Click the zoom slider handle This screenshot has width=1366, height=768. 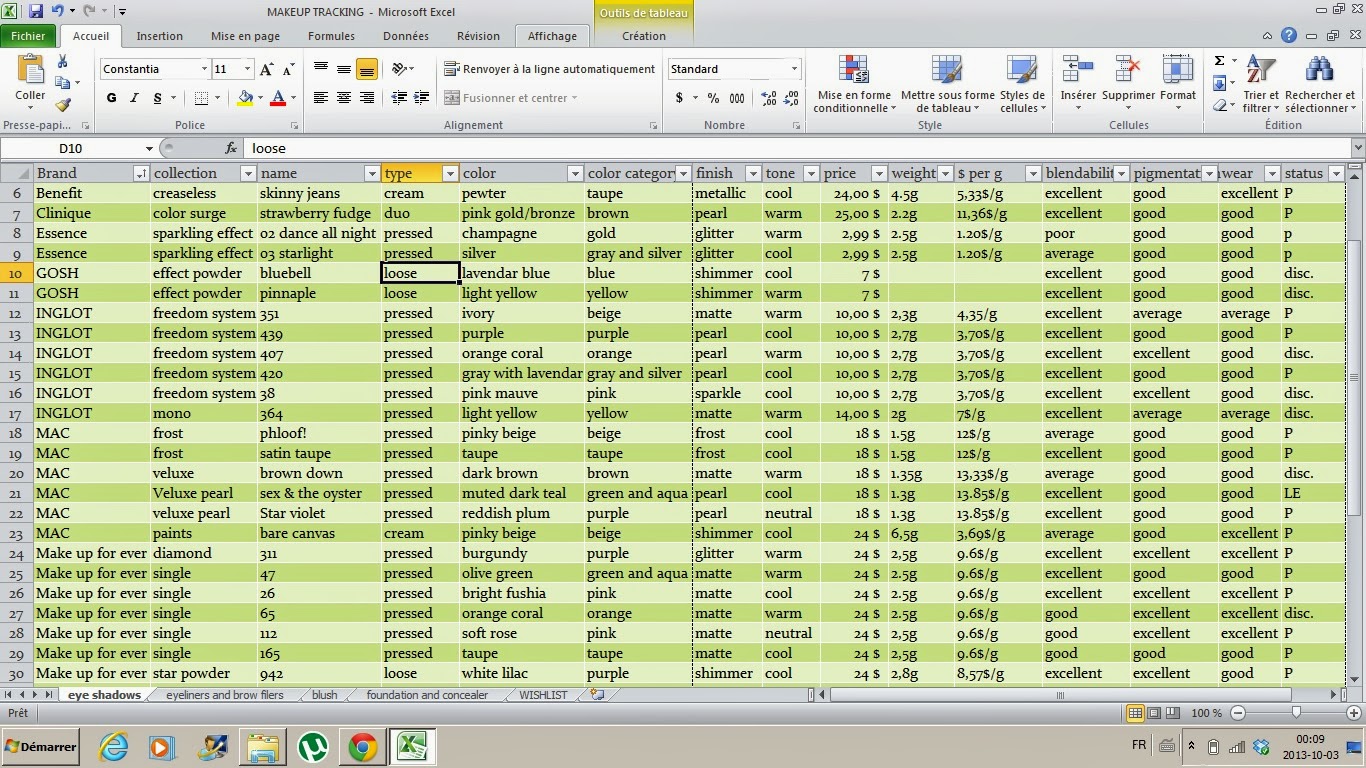(x=1296, y=713)
